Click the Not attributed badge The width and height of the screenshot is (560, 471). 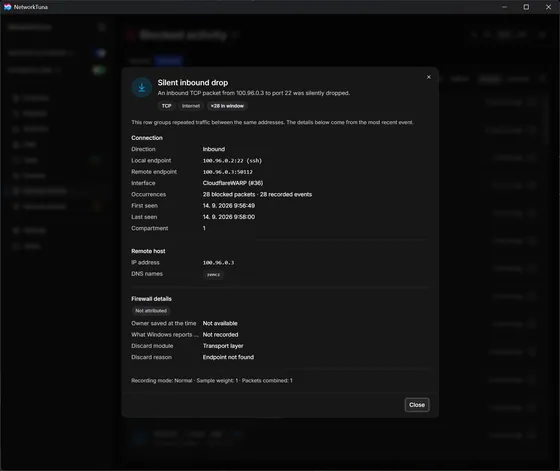click(151, 311)
